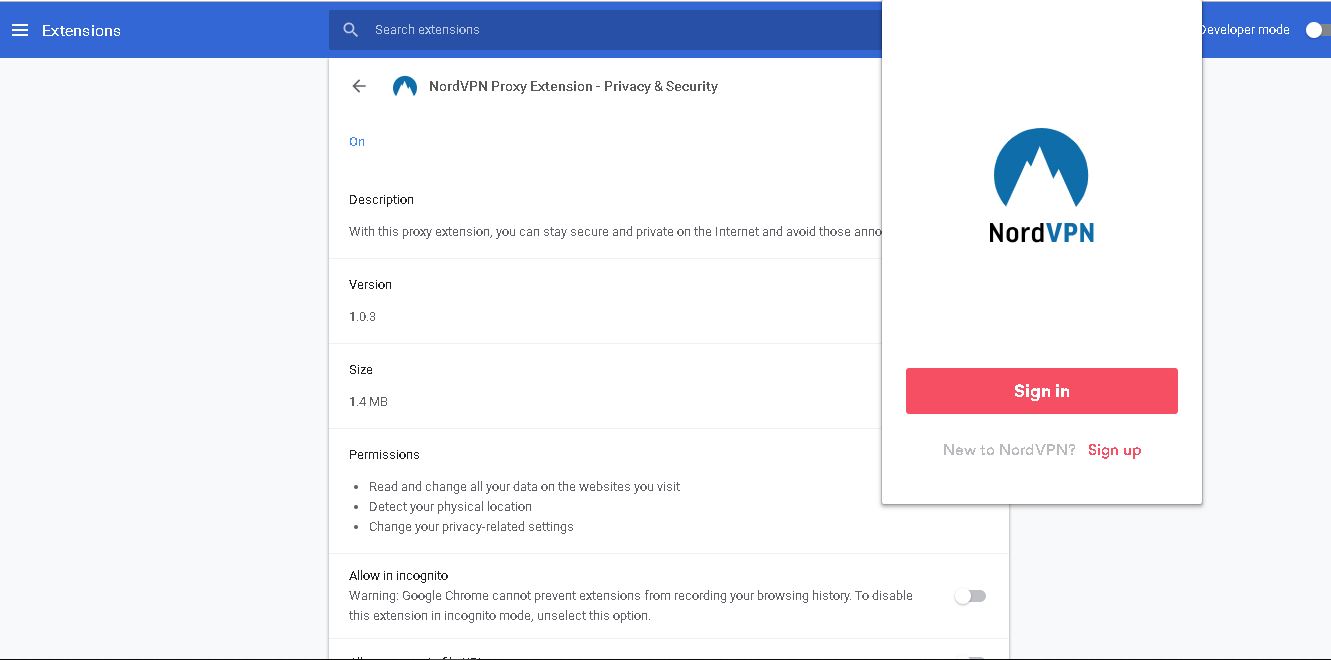Click the Permissions heading

tap(384, 455)
